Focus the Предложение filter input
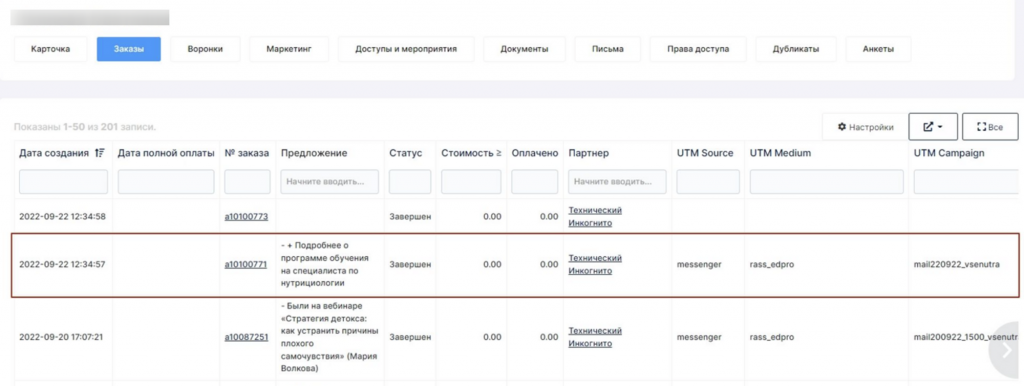1024x386 pixels. pyautogui.click(x=330, y=182)
